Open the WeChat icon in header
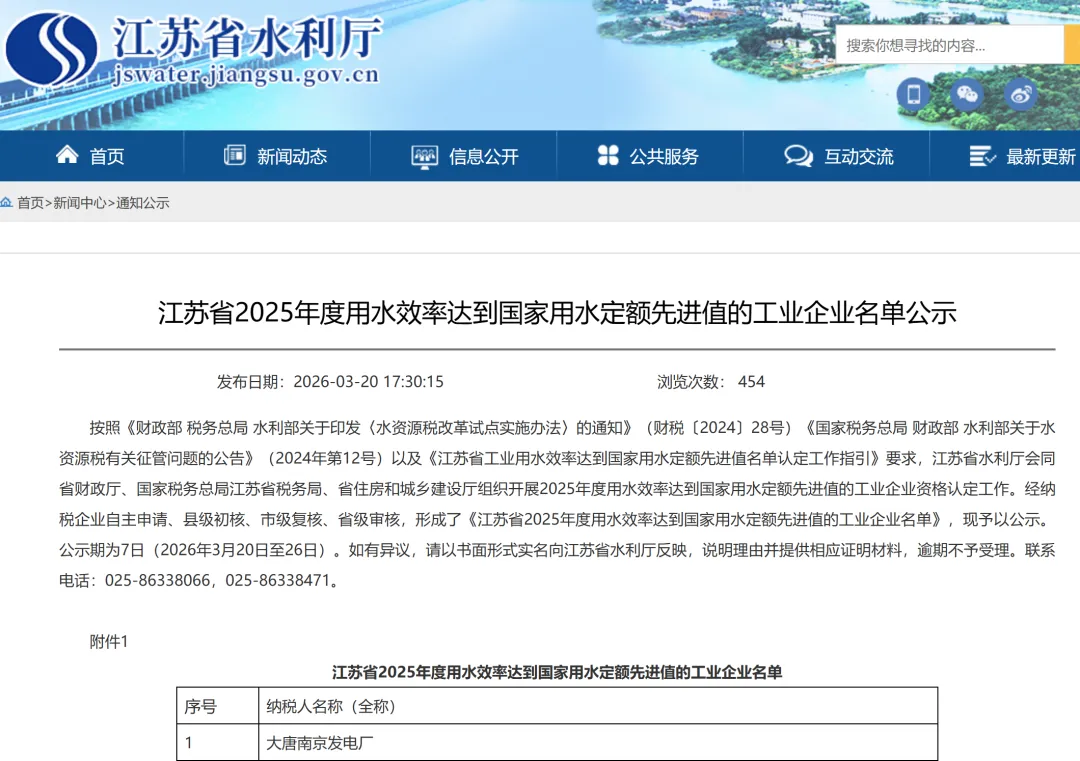The image size is (1080, 761). tap(967, 94)
